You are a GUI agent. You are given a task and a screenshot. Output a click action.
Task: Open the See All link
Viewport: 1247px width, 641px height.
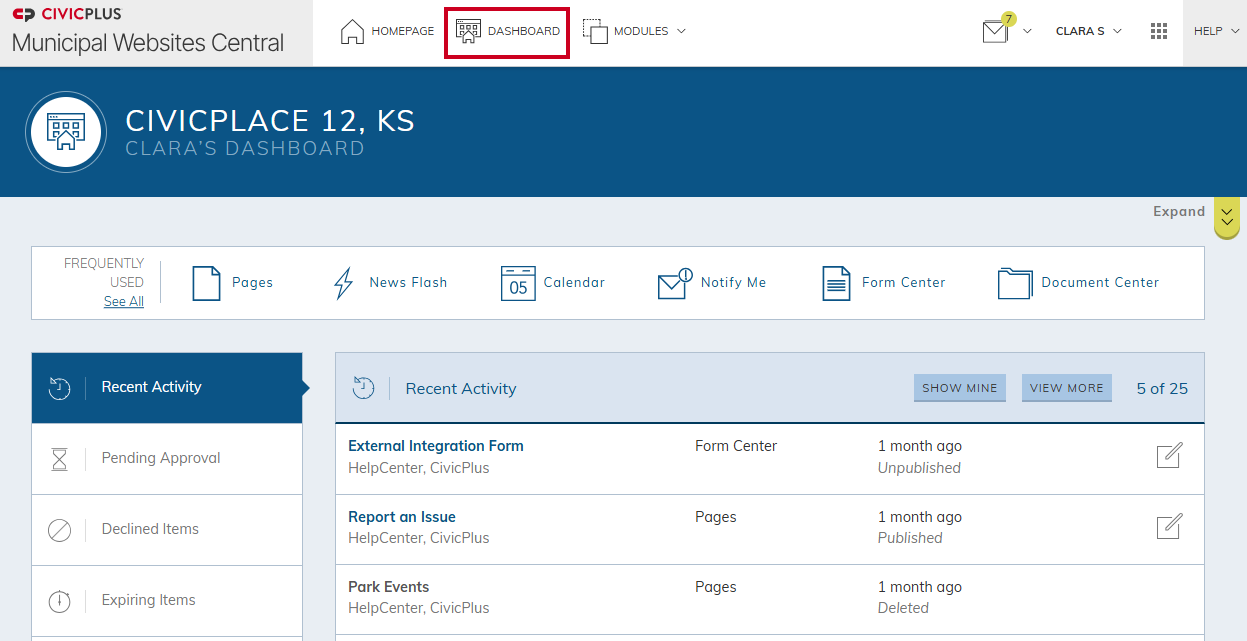click(x=124, y=301)
